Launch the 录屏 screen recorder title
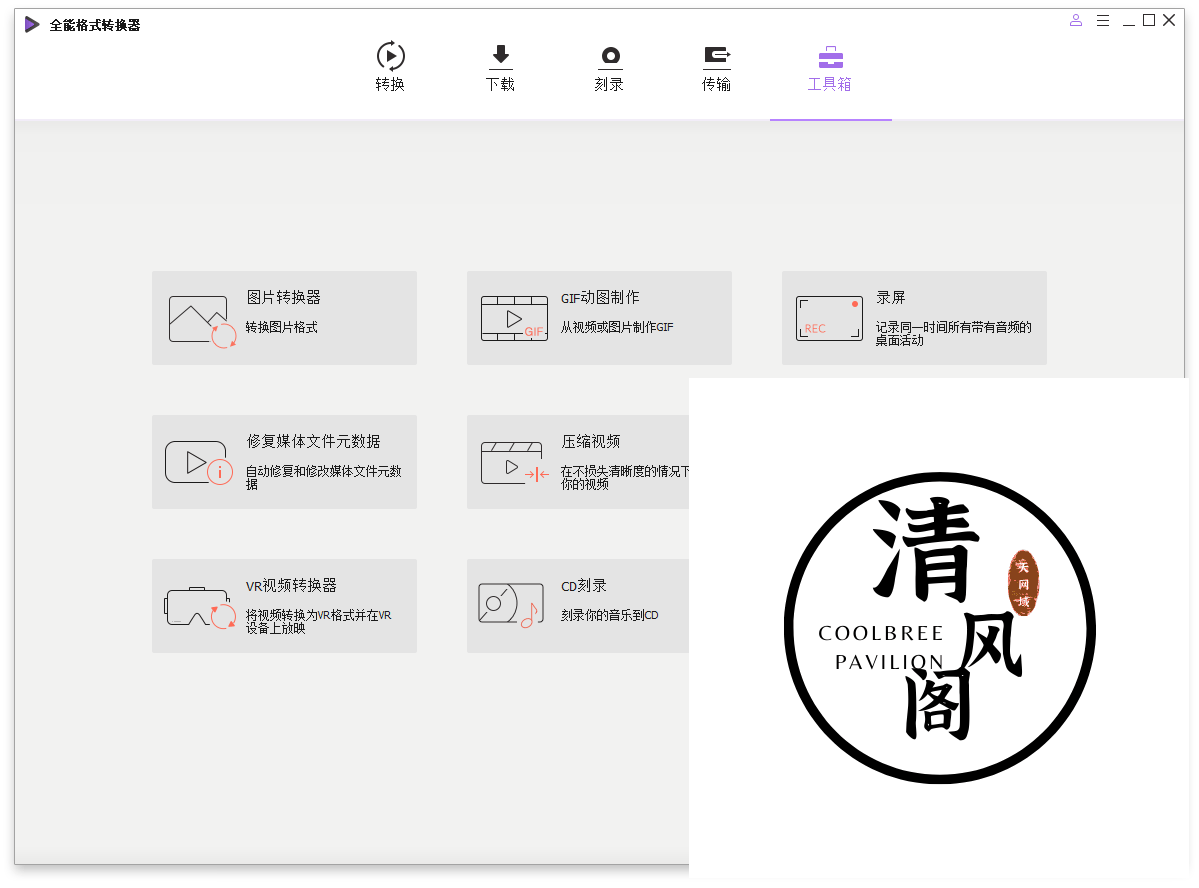The image size is (1199, 888). point(891,297)
